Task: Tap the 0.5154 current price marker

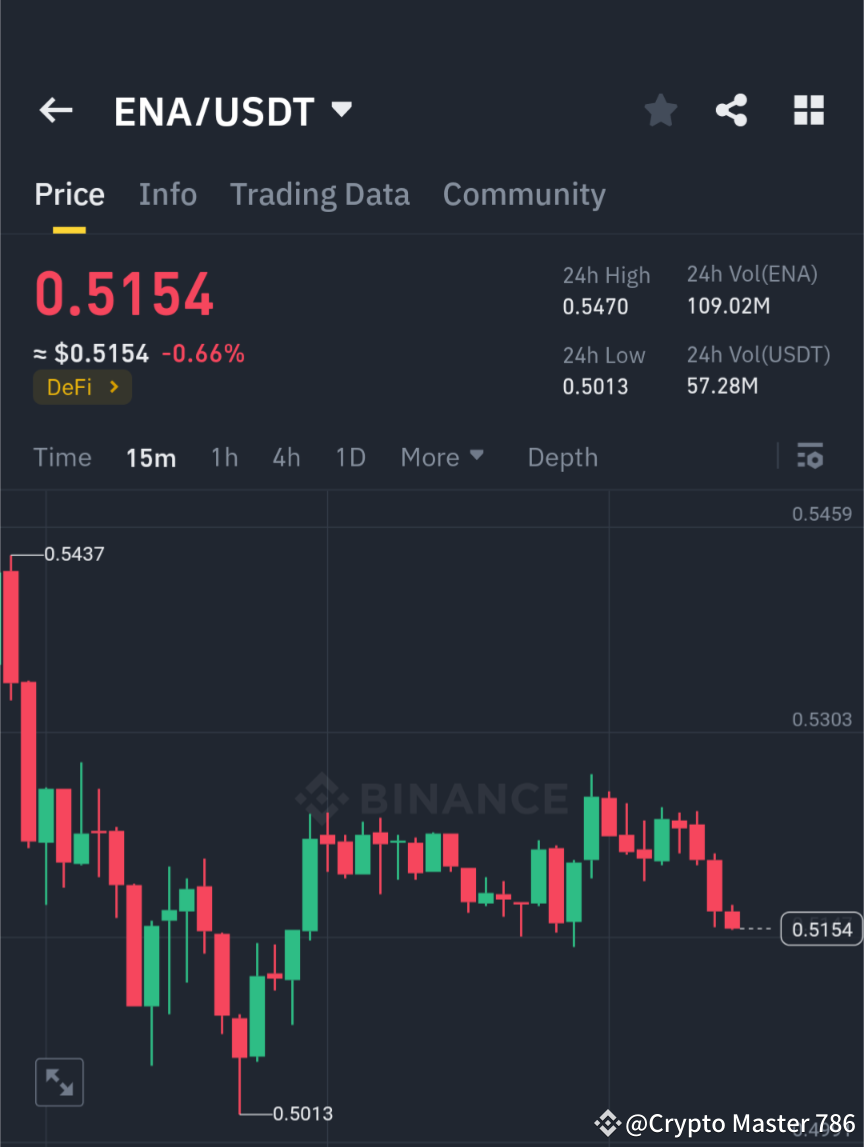Action: [821, 928]
